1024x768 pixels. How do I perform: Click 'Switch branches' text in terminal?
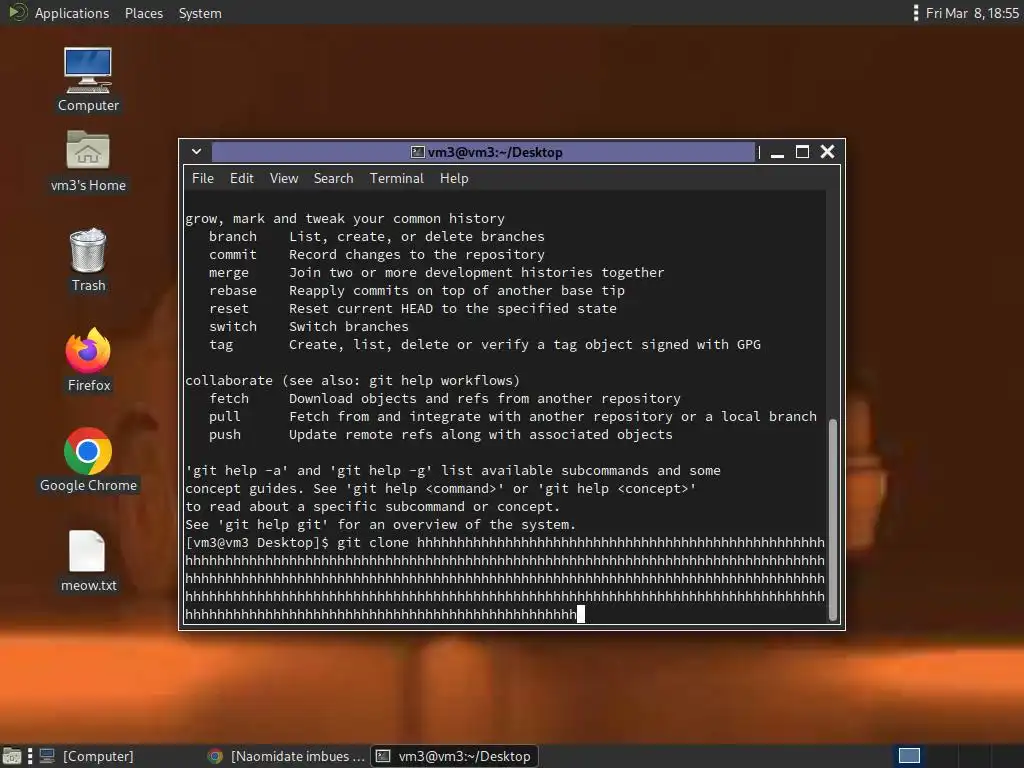pyautogui.click(x=349, y=327)
